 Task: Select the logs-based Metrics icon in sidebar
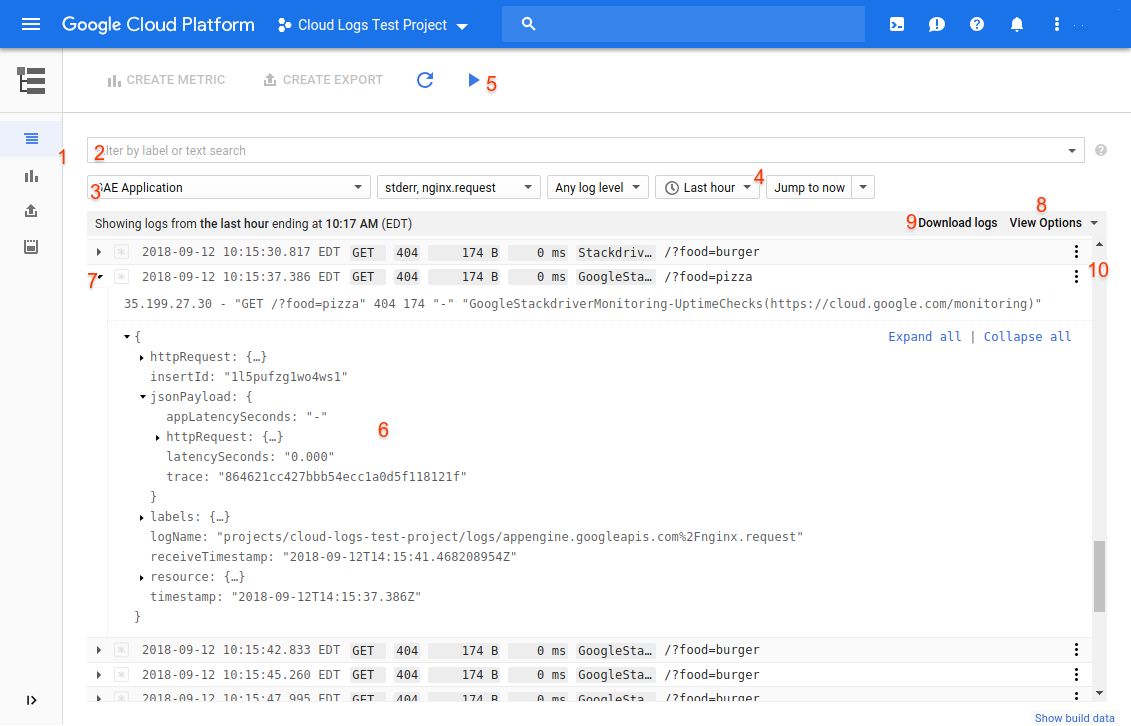click(x=31, y=175)
